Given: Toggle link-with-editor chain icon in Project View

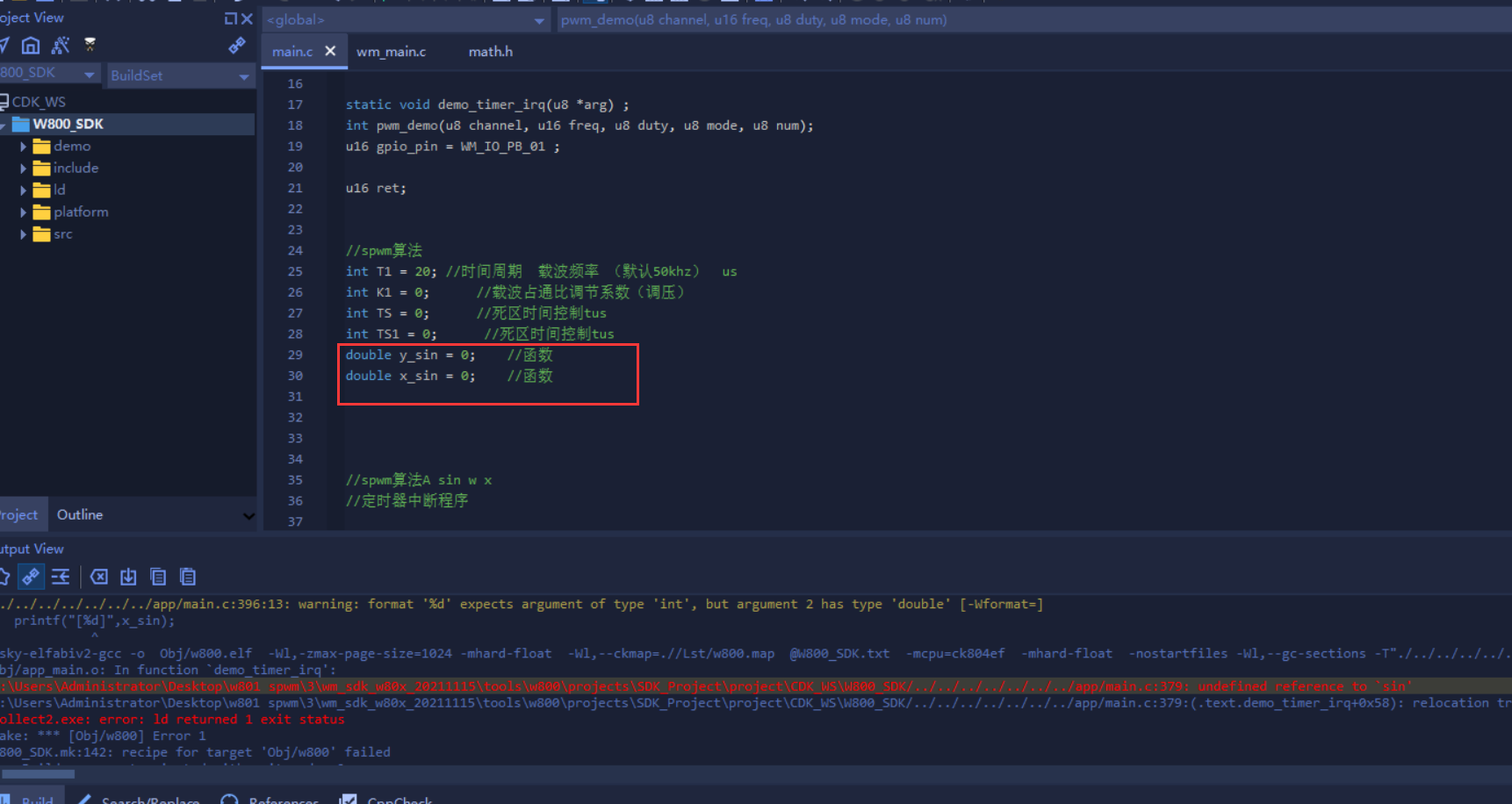Looking at the screenshot, I should (236, 46).
